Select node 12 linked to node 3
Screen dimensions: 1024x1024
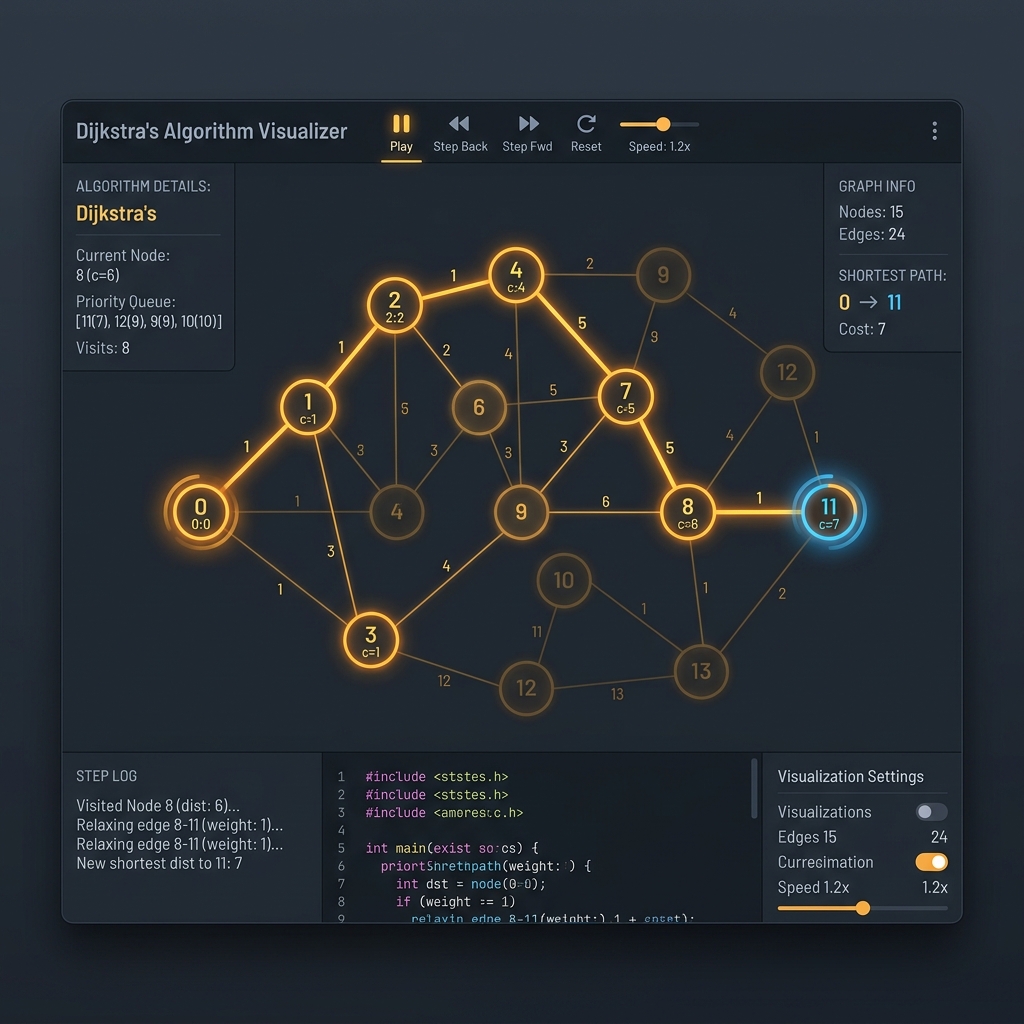point(526,688)
